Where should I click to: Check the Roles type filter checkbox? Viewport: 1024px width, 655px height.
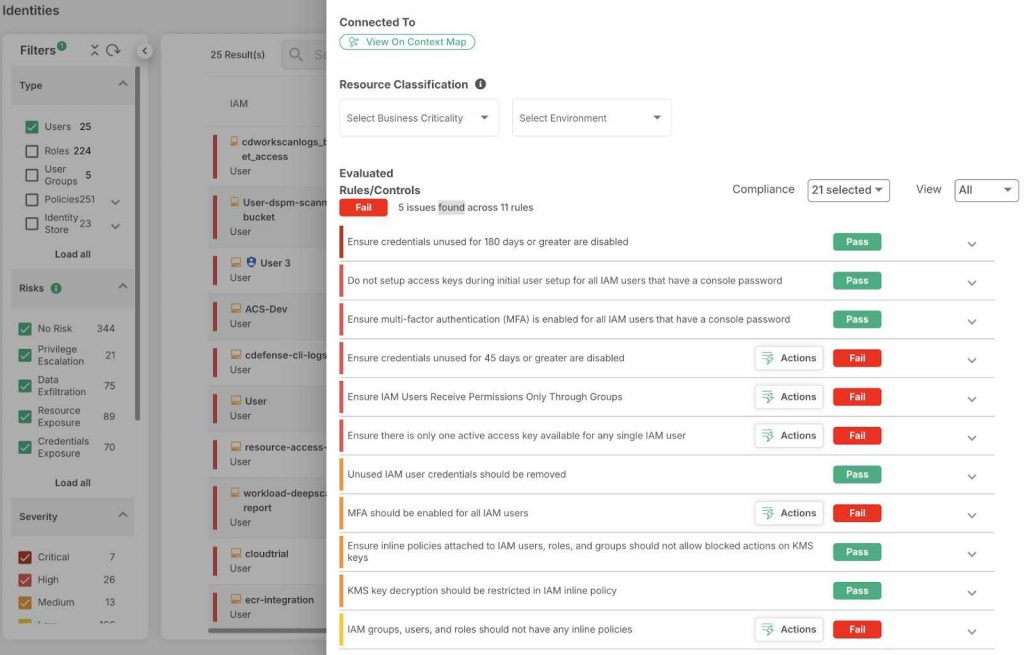coord(32,151)
